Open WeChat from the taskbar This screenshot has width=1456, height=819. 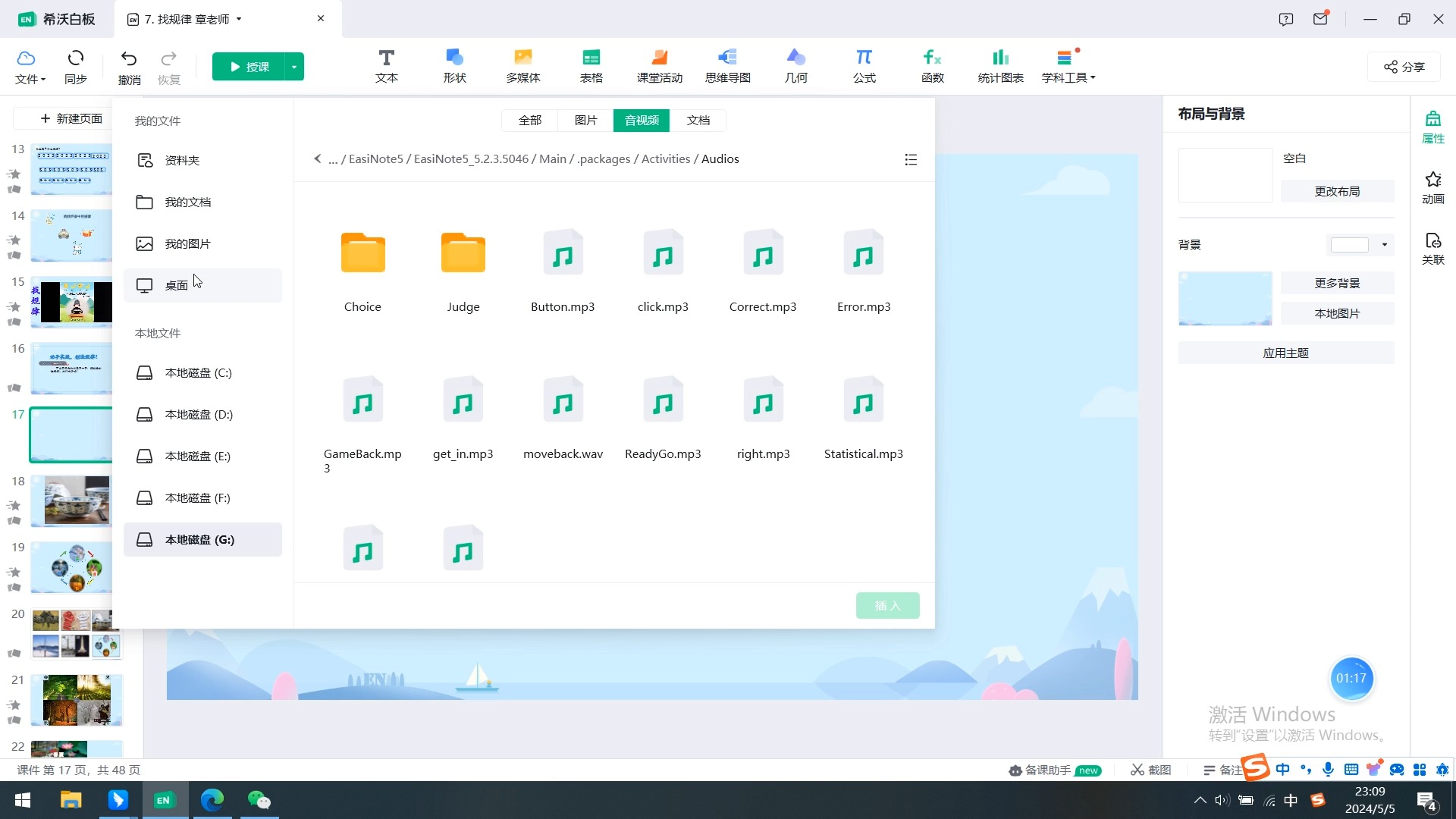pos(259,800)
